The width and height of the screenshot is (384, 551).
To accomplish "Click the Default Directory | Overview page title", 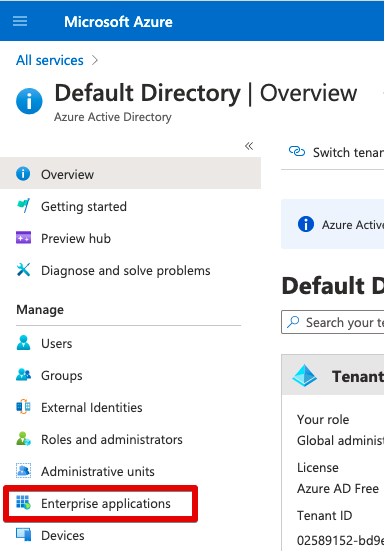I will click(206, 93).
